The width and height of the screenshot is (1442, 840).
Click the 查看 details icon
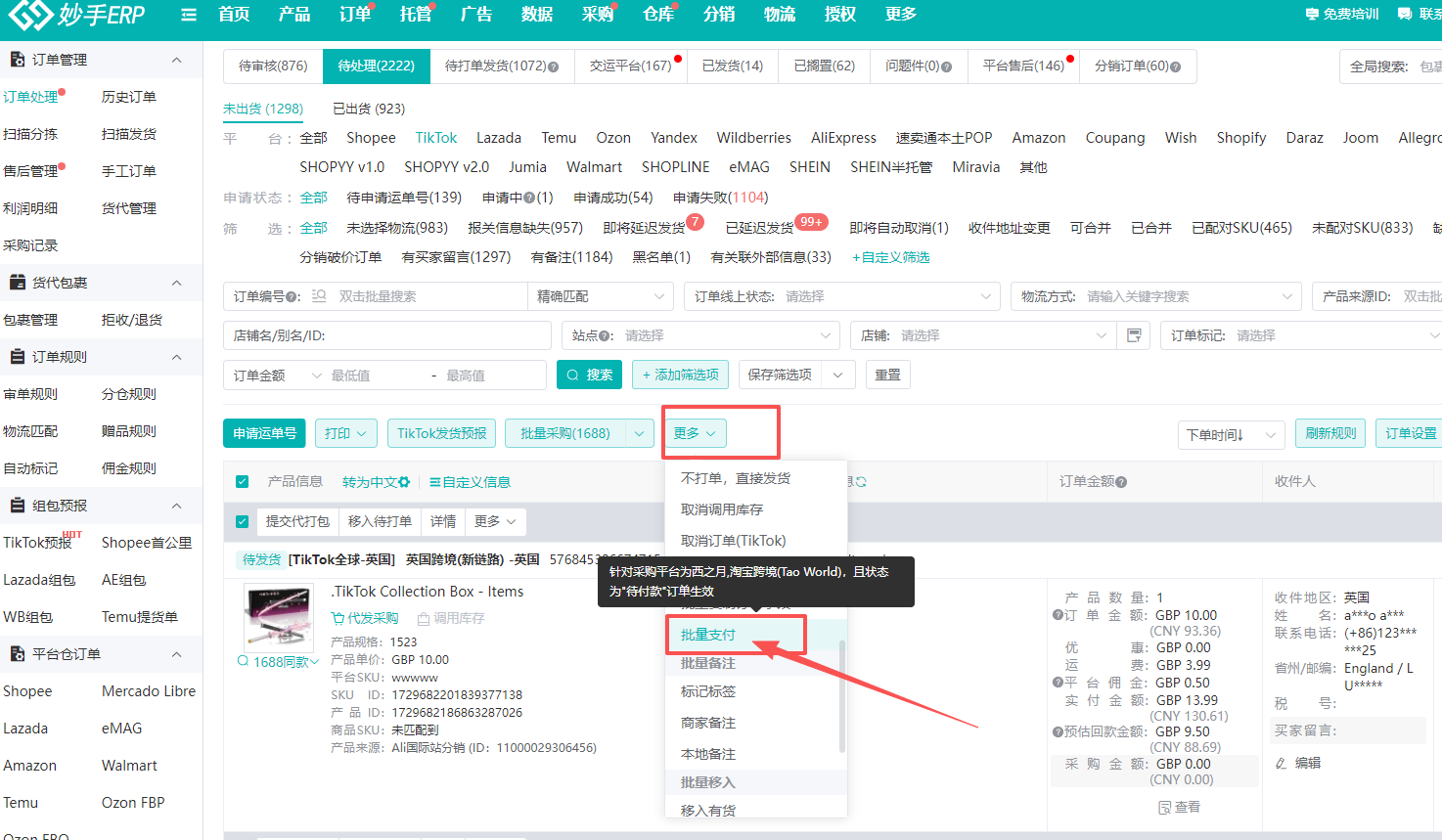pyautogui.click(x=1164, y=807)
